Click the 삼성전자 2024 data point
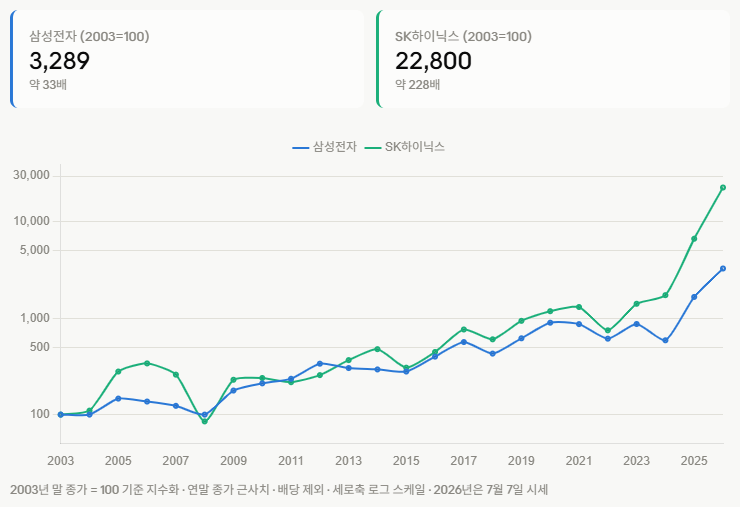Screen dimensions: 740x507 point(665,340)
